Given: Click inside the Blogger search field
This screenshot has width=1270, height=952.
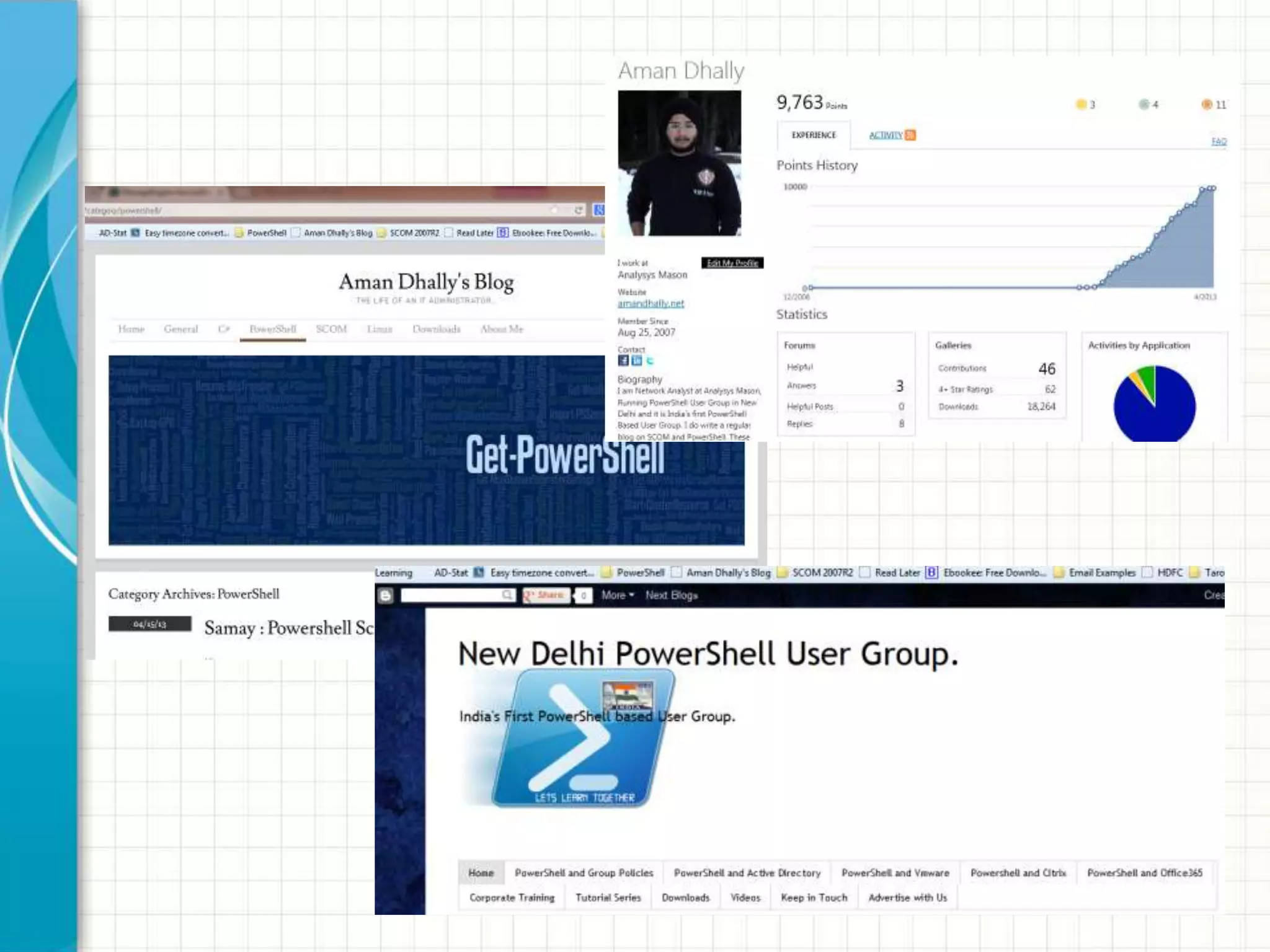Looking at the screenshot, I should coord(451,596).
